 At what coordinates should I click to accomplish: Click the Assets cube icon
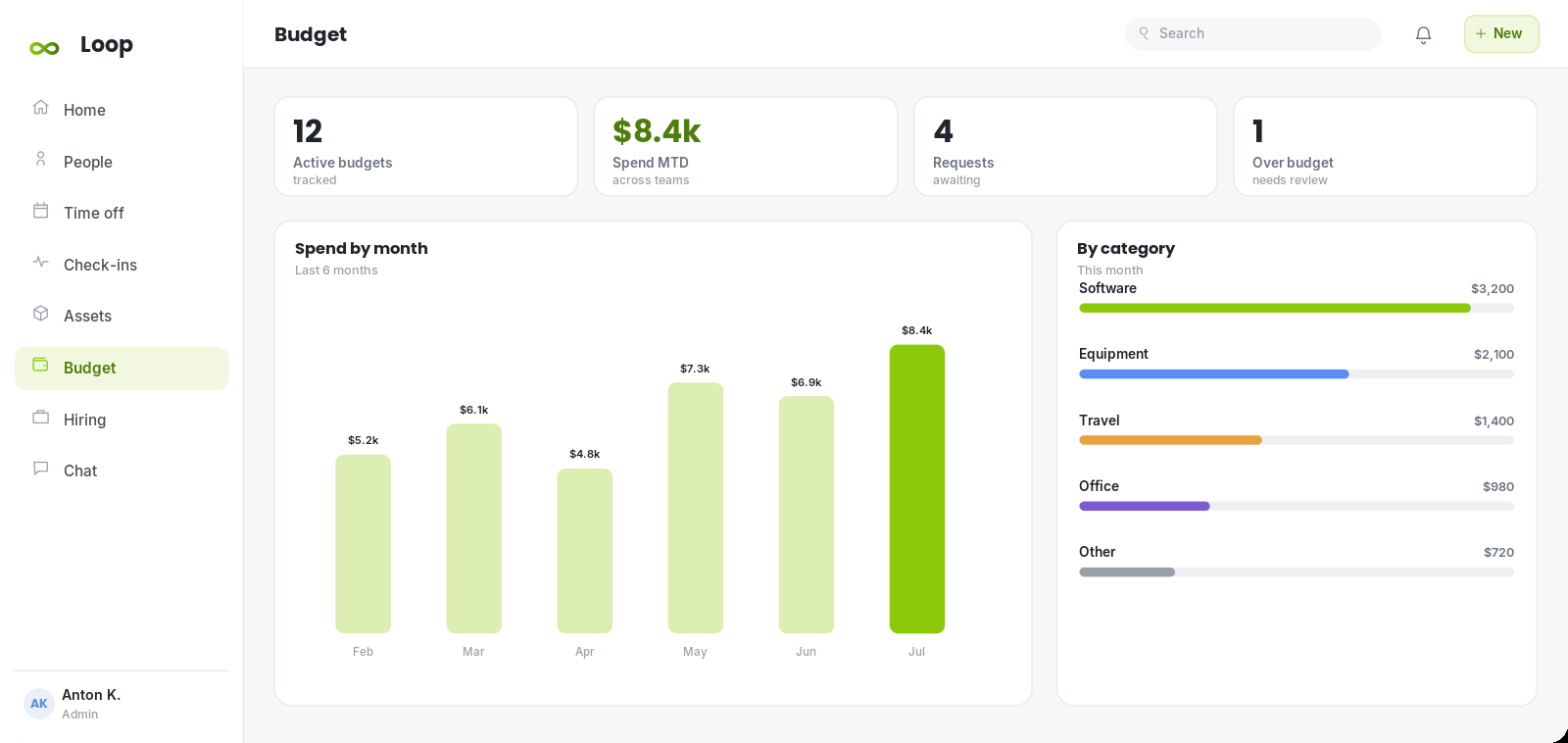[40, 313]
